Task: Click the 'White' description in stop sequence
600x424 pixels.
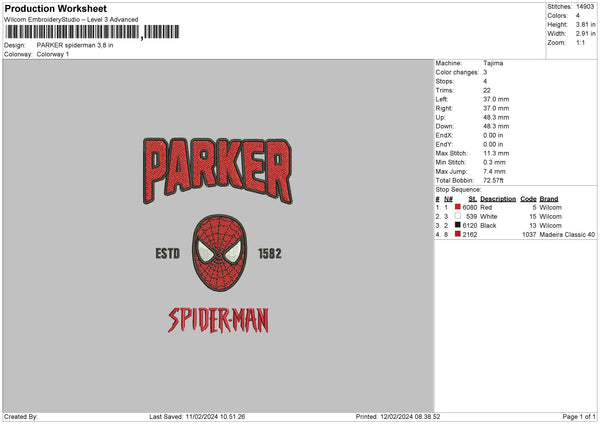Action: click(x=489, y=217)
